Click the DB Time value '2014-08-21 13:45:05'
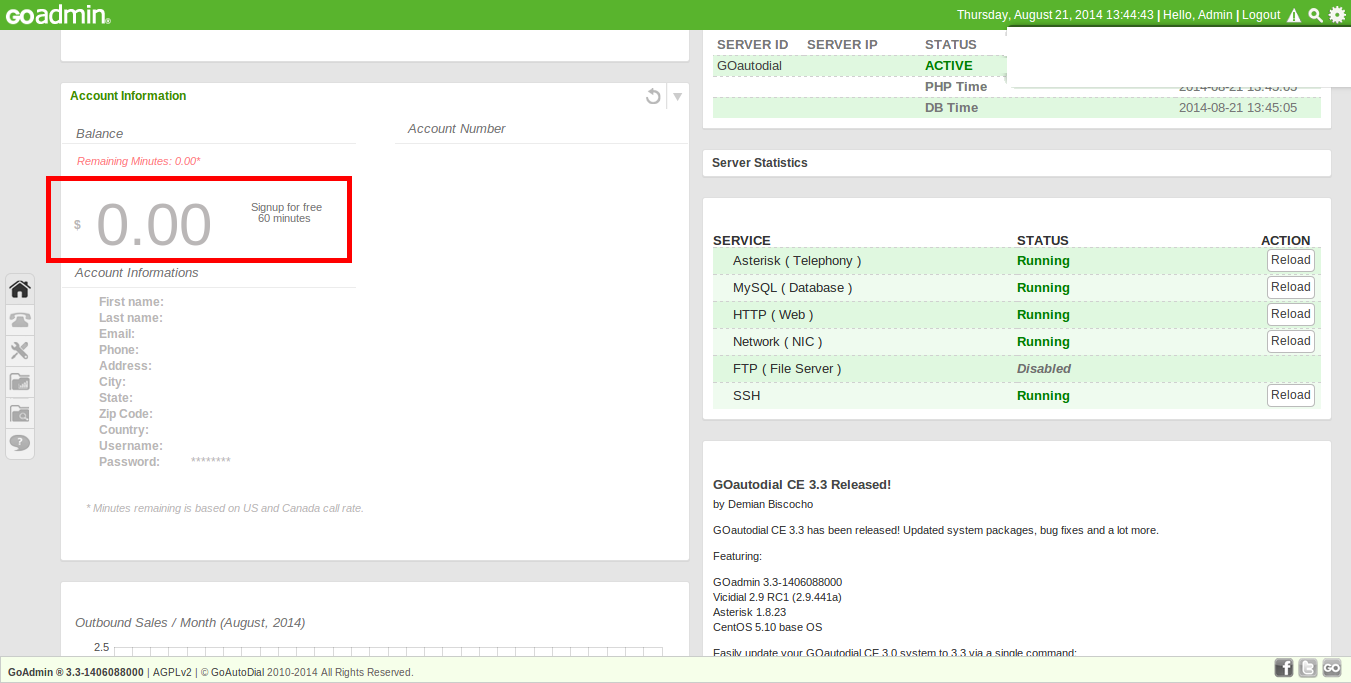This screenshot has height=683, width=1351. click(x=1238, y=108)
